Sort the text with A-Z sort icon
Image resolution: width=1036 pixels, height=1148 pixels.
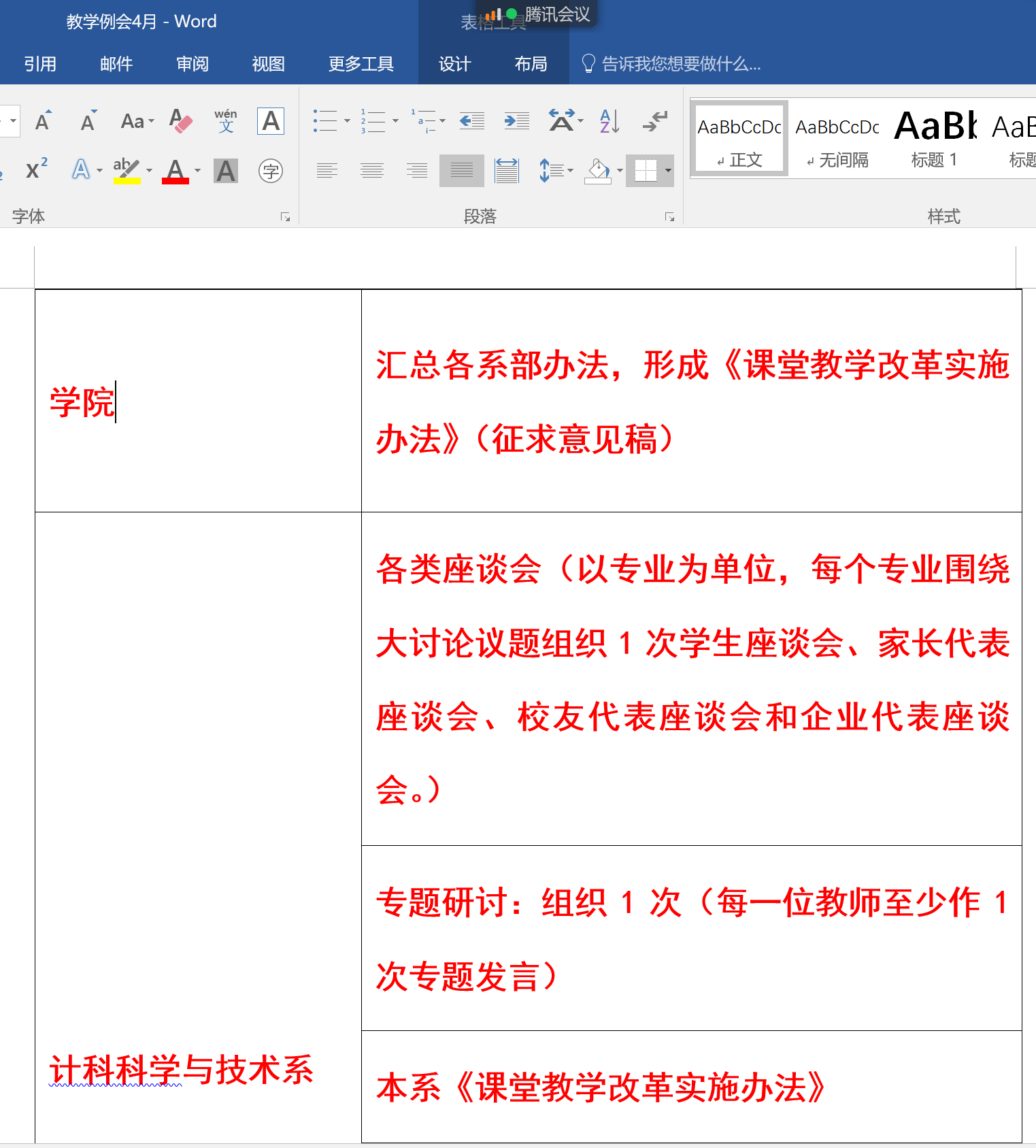click(609, 121)
